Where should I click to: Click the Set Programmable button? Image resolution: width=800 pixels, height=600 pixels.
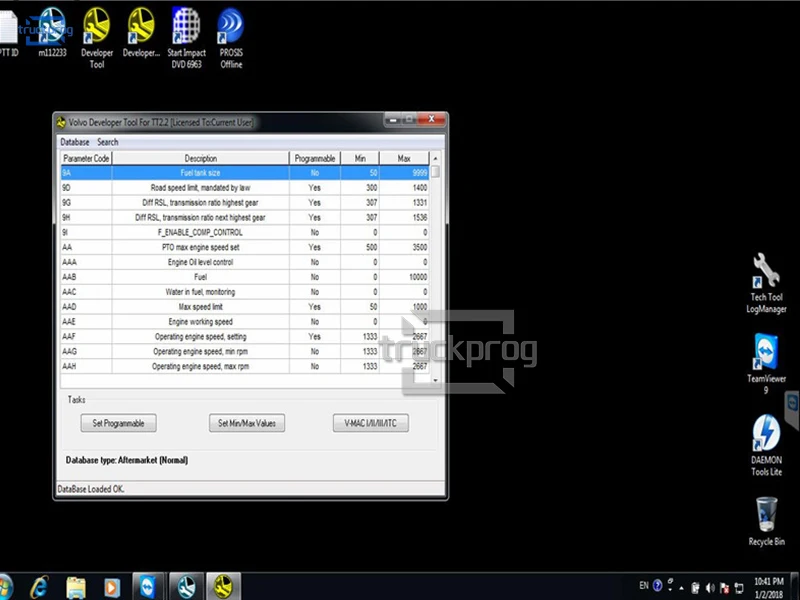(118, 423)
